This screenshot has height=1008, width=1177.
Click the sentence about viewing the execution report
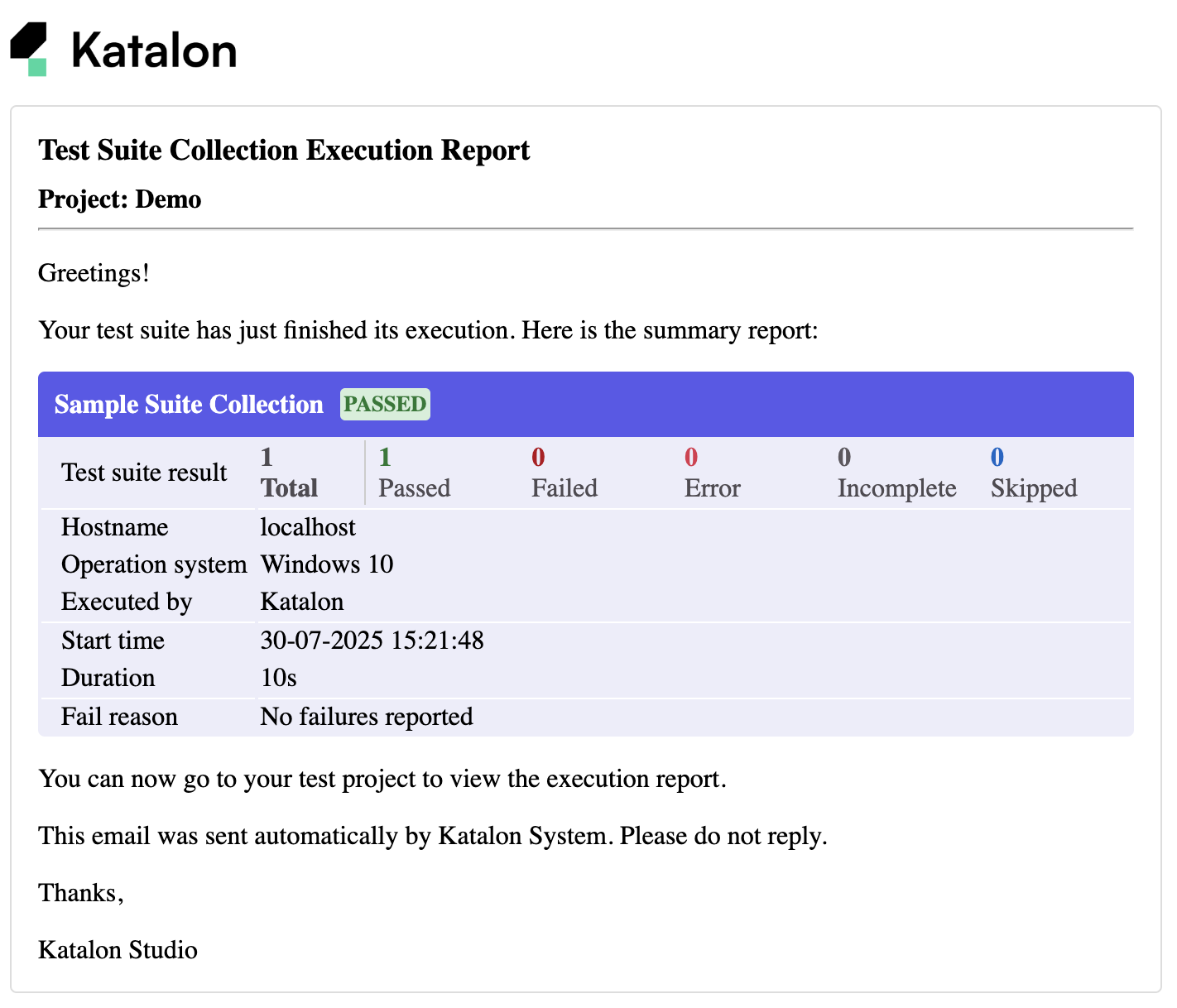(x=382, y=779)
